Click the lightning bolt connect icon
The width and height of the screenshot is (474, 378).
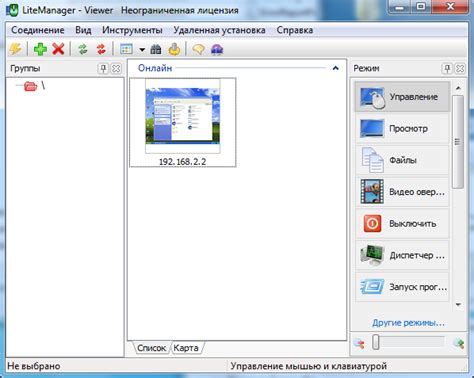click(x=15, y=49)
